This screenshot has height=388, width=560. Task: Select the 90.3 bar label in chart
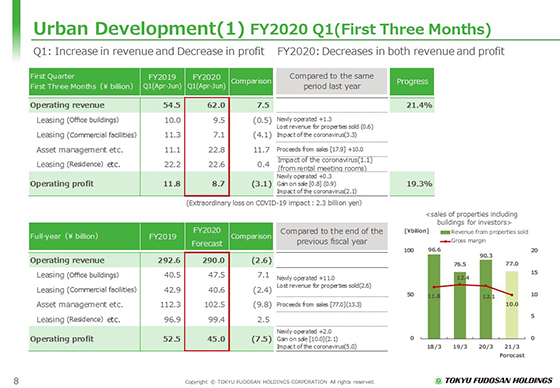(486, 255)
